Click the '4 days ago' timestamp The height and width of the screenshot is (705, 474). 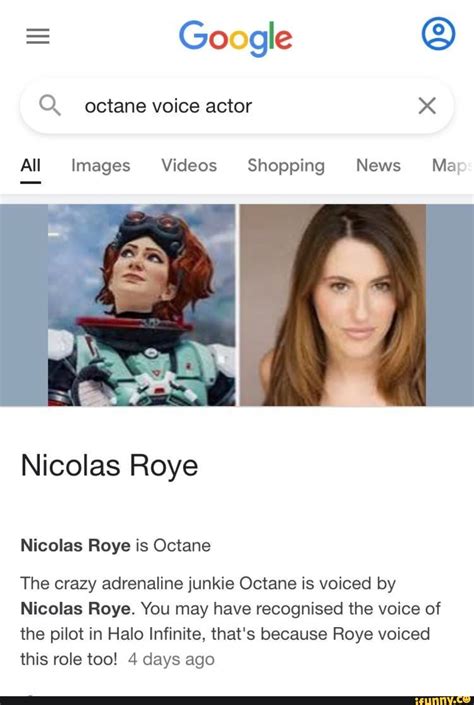[x=171, y=659]
